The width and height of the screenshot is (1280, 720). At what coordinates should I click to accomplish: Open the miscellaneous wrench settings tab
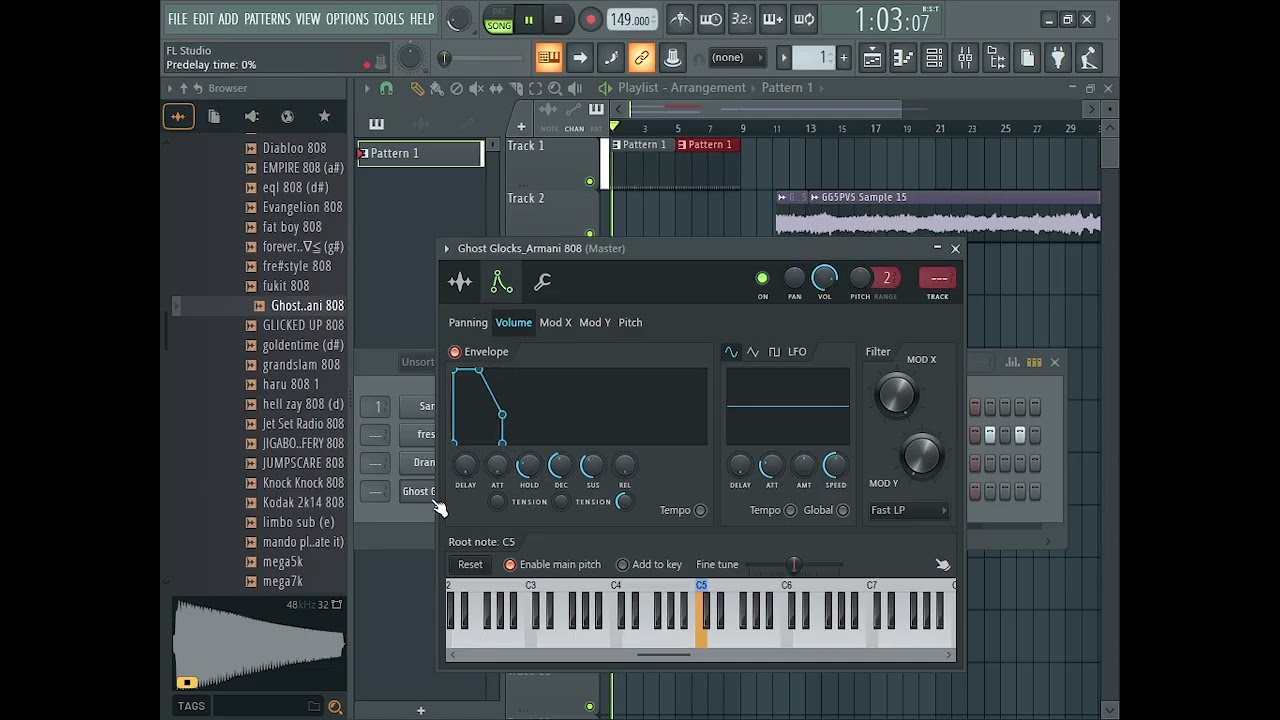543,282
